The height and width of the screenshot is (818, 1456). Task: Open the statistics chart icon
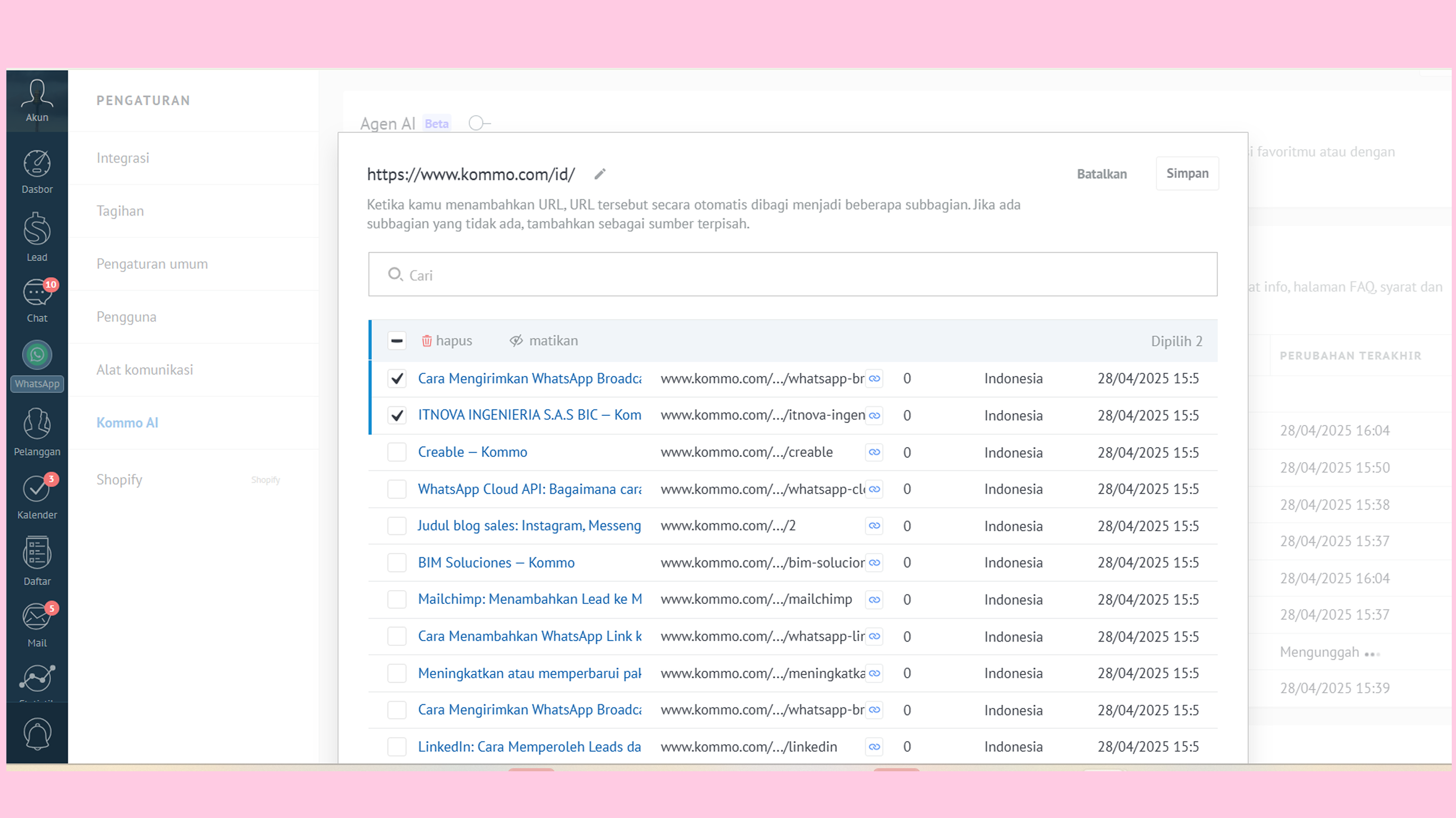(x=37, y=678)
